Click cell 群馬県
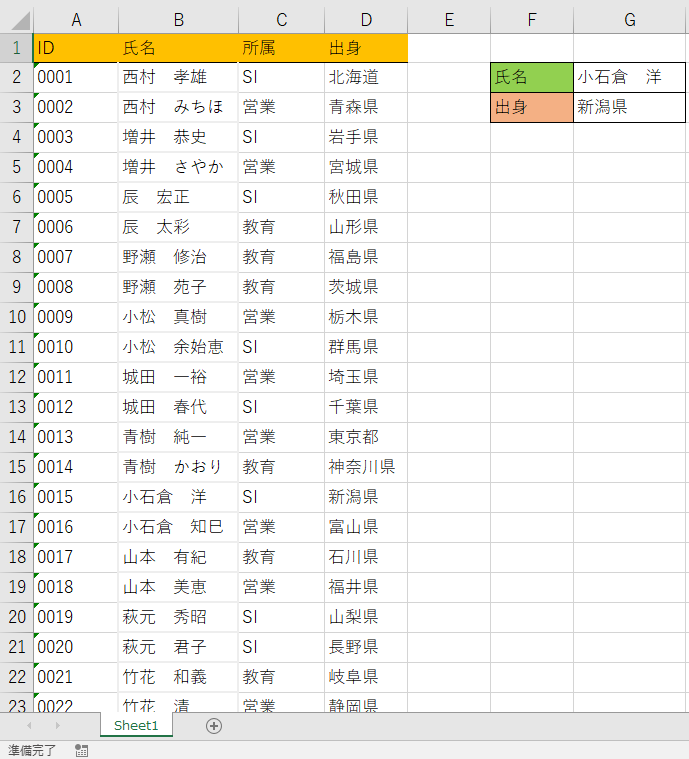Image resolution: width=689 pixels, height=759 pixels. point(366,348)
